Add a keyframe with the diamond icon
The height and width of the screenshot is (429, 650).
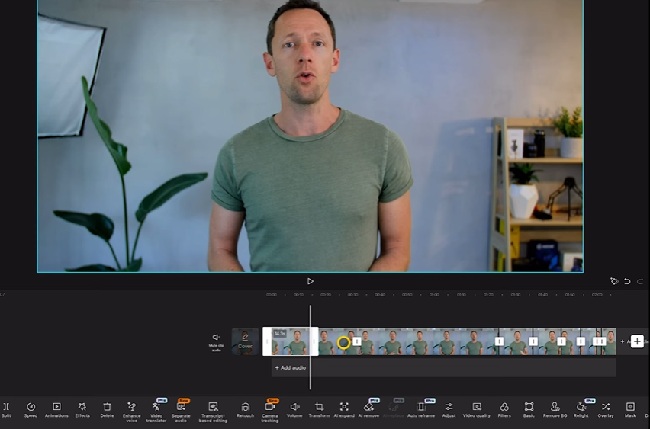tap(614, 281)
